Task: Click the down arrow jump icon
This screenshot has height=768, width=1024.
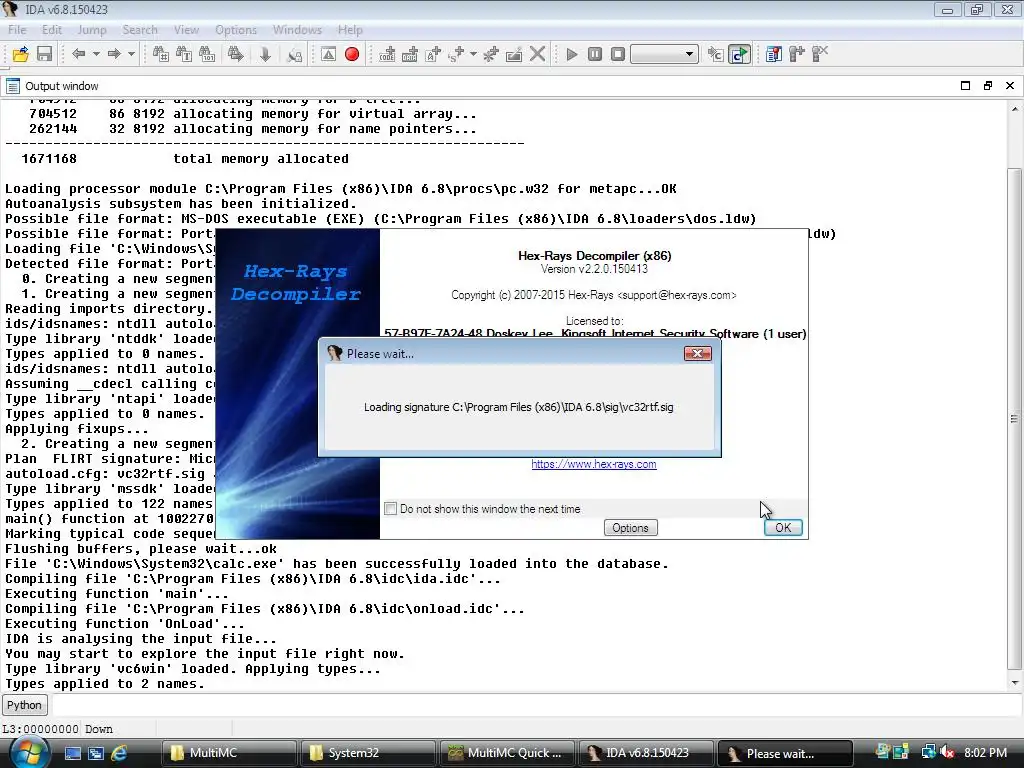Action: click(x=265, y=54)
